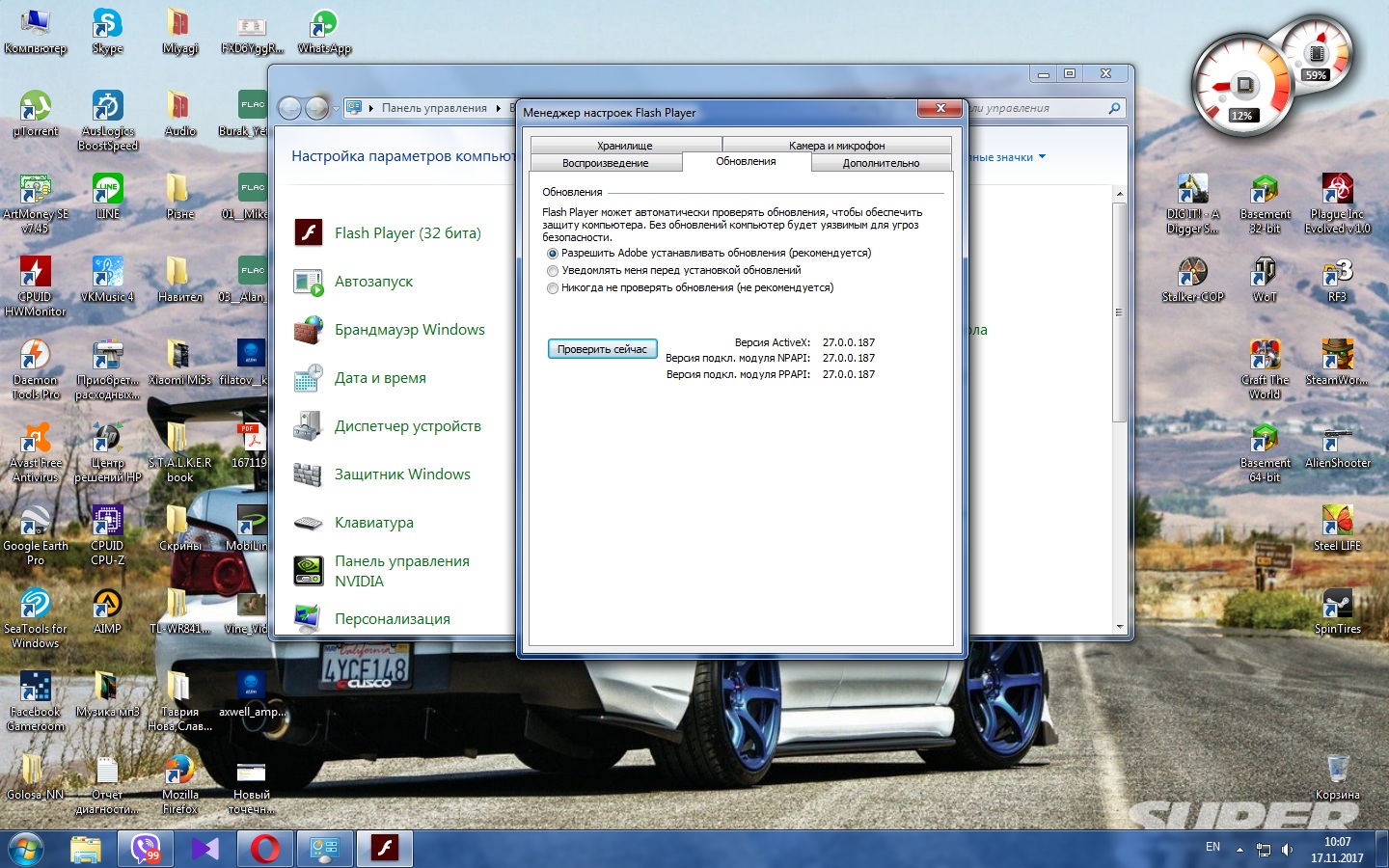Open the volume control in system tray
Viewport: 1389px width, 868px height.
[x=1287, y=850]
